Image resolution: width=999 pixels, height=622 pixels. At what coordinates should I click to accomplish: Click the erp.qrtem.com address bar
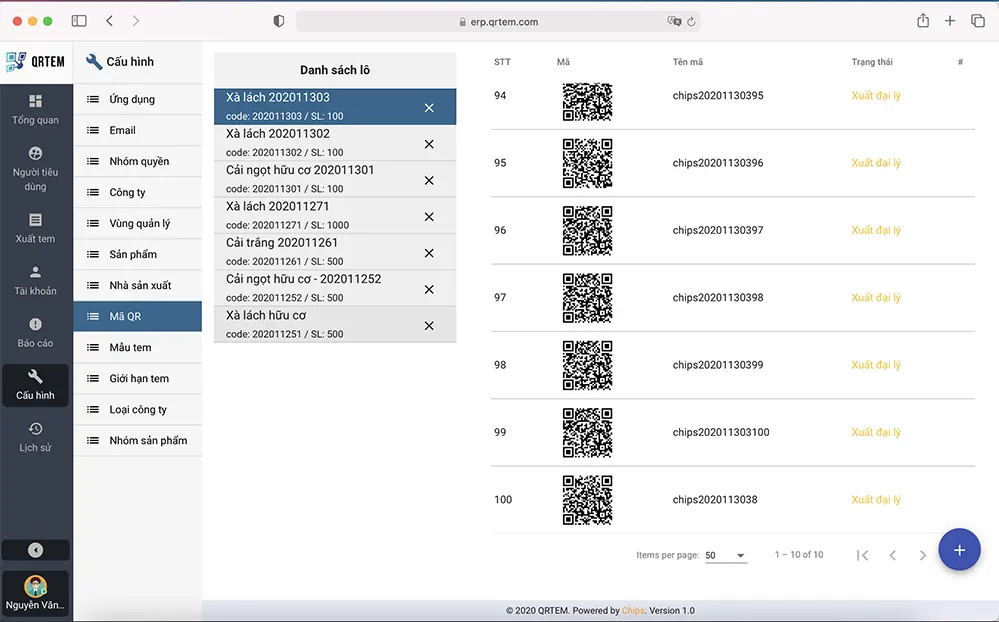[498, 22]
